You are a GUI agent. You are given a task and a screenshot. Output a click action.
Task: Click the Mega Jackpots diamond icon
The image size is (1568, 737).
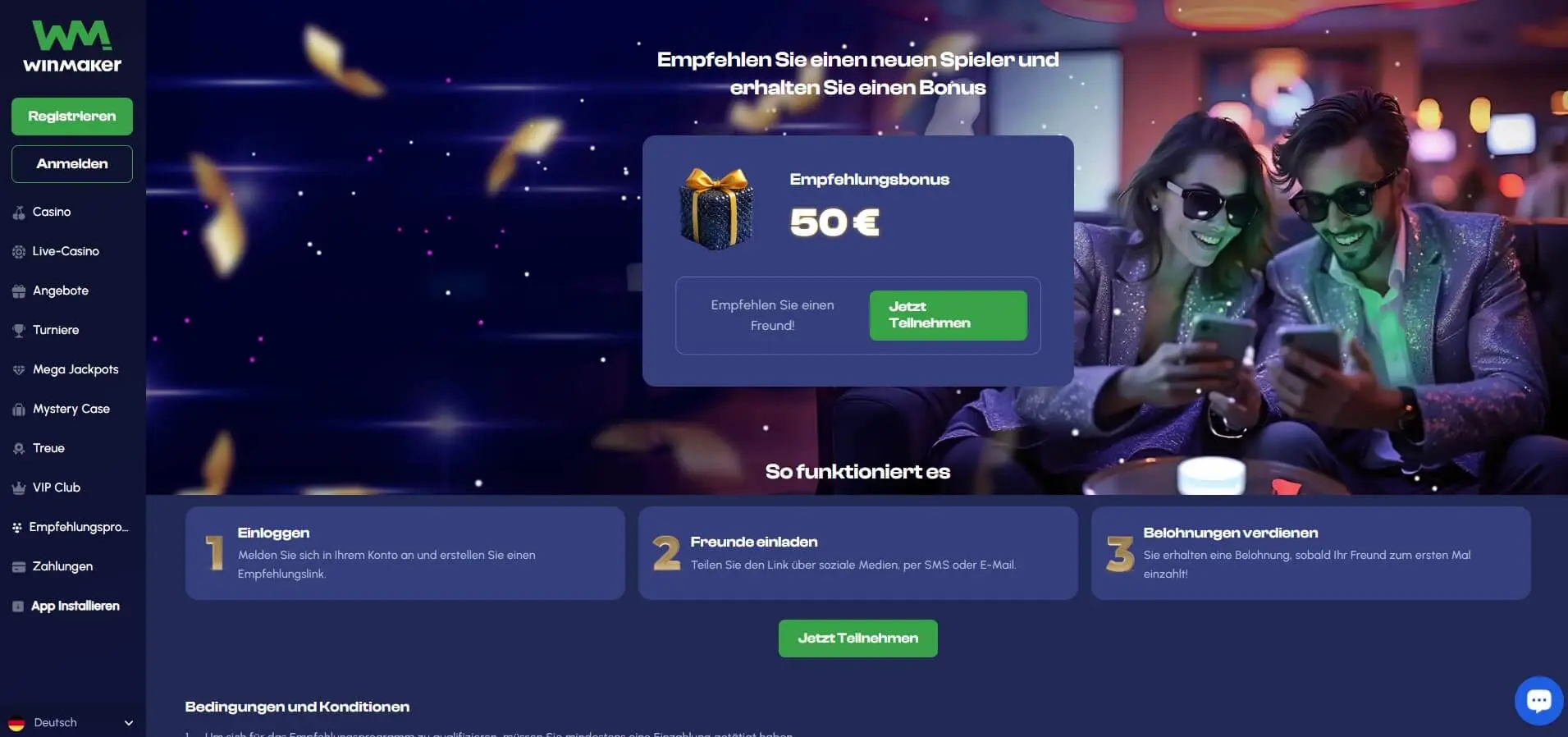pyautogui.click(x=19, y=370)
